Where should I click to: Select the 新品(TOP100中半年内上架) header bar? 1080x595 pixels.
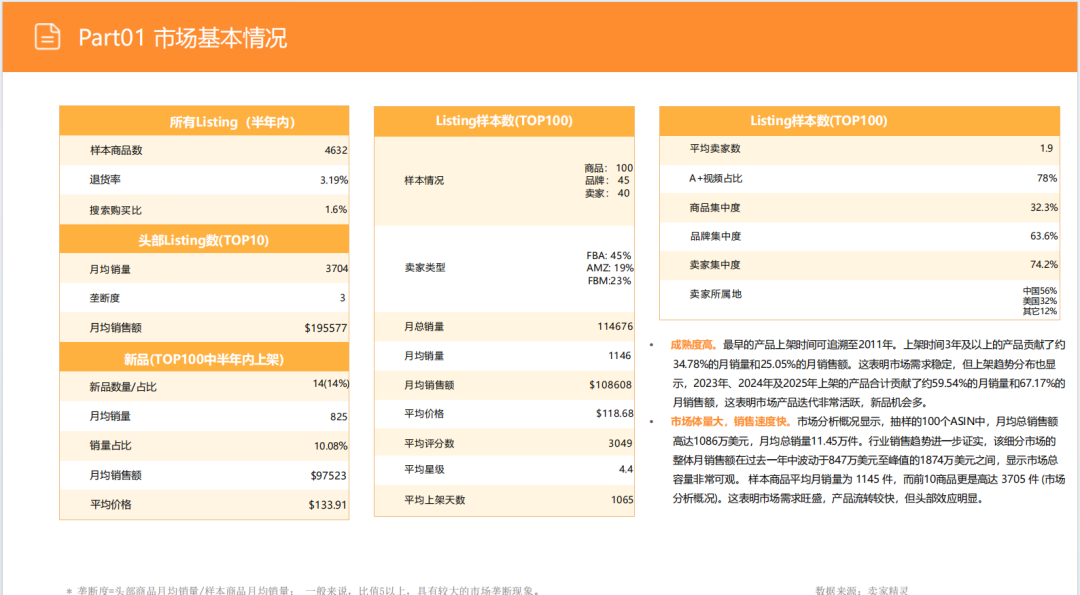pos(204,359)
